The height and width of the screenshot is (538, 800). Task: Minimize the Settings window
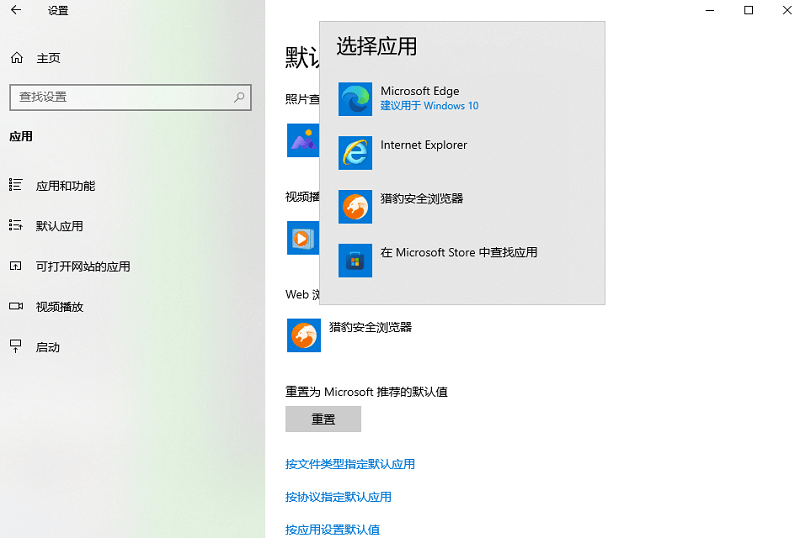(x=710, y=10)
